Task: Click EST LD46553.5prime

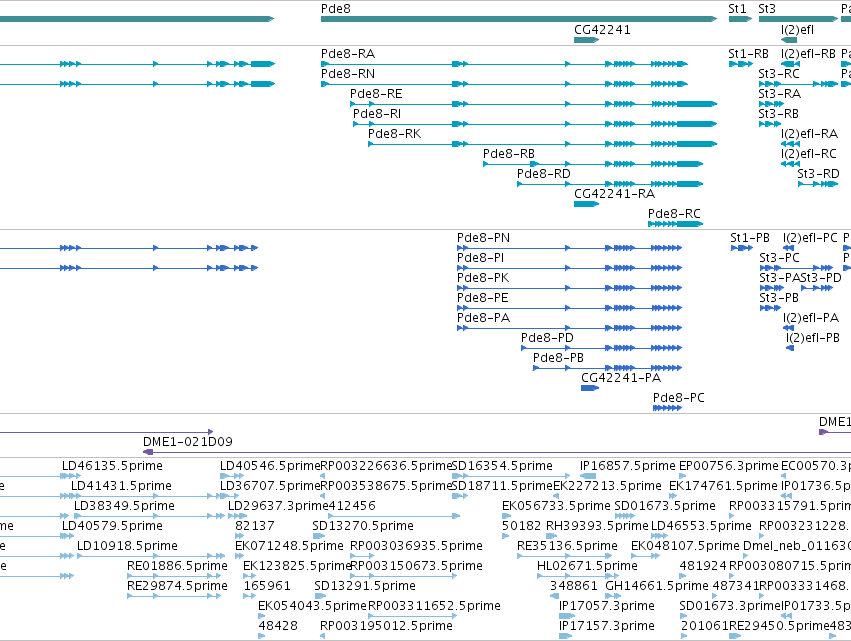Action: (701, 526)
